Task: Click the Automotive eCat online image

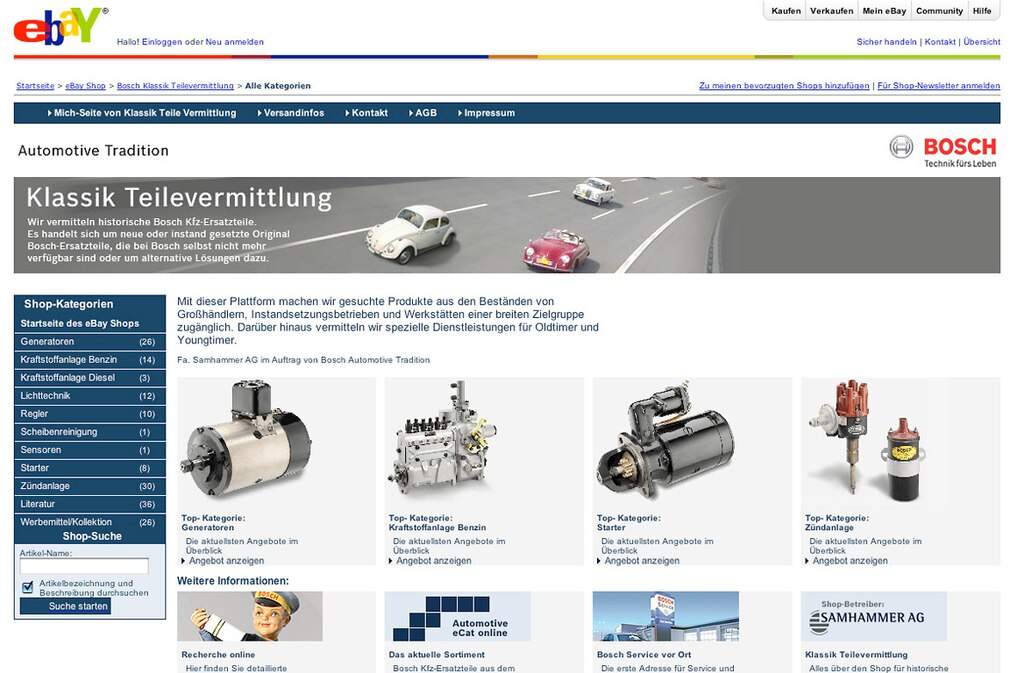Action: coord(457,616)
